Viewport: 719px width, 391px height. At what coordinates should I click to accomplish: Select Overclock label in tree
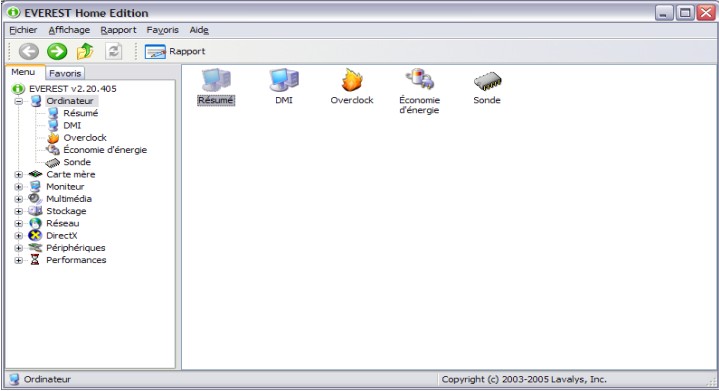85,138
